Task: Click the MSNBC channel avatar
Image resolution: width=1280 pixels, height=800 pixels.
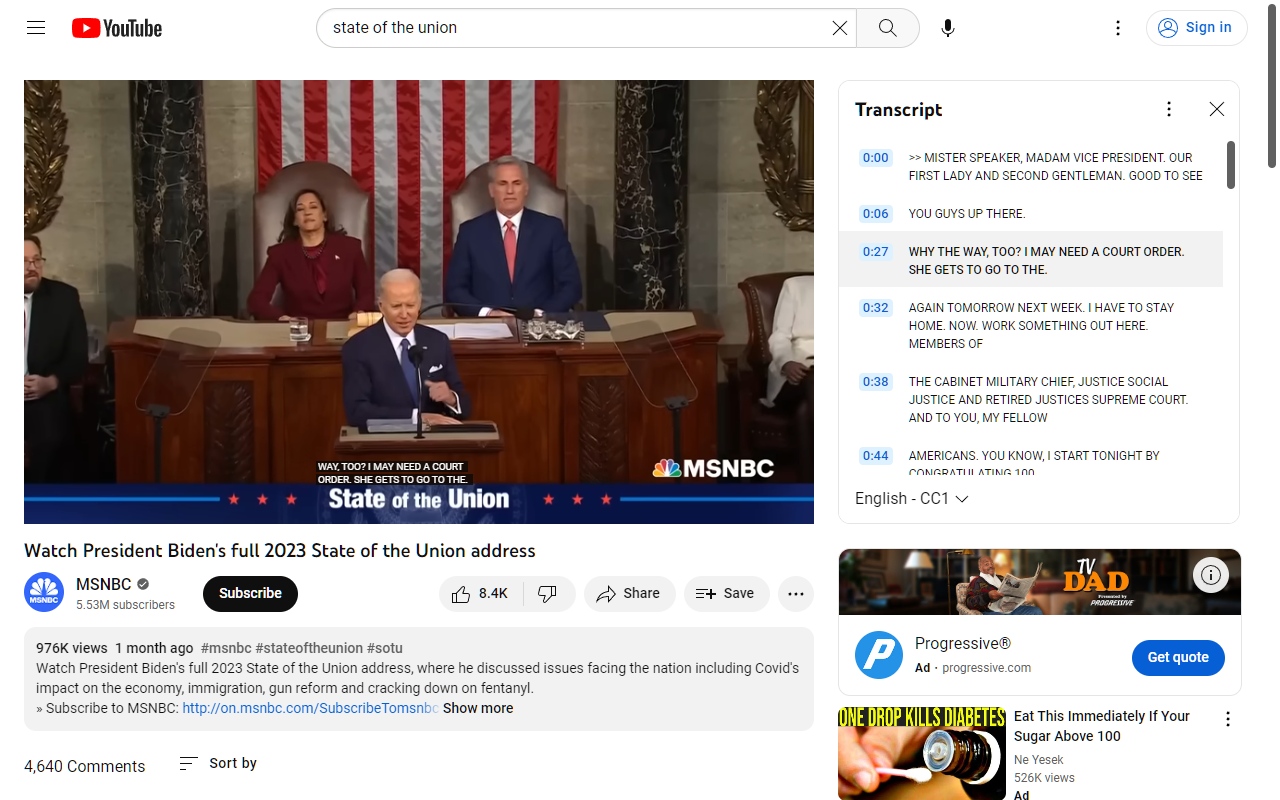Action: pos(44,593)
